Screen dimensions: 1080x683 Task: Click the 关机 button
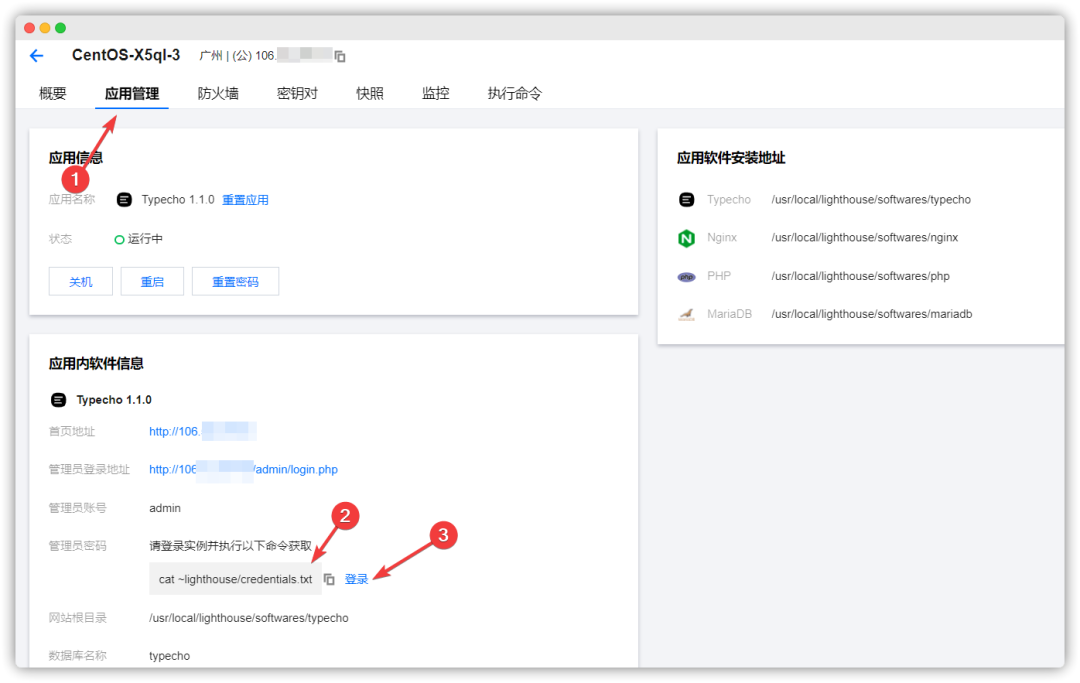pyautogui.click(x=81, y=282)
